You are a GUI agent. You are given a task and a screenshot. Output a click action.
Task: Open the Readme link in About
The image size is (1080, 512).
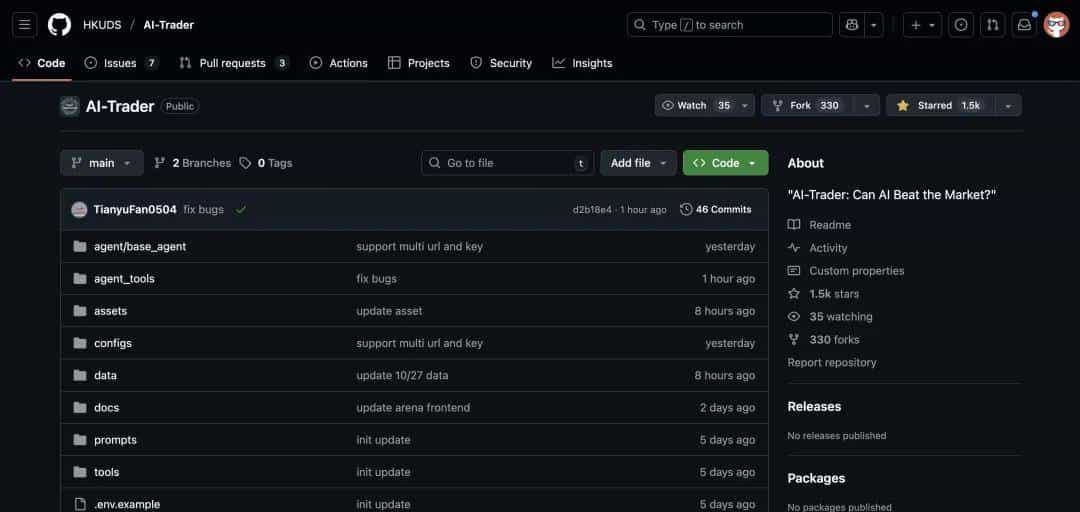tap(820, 225)
